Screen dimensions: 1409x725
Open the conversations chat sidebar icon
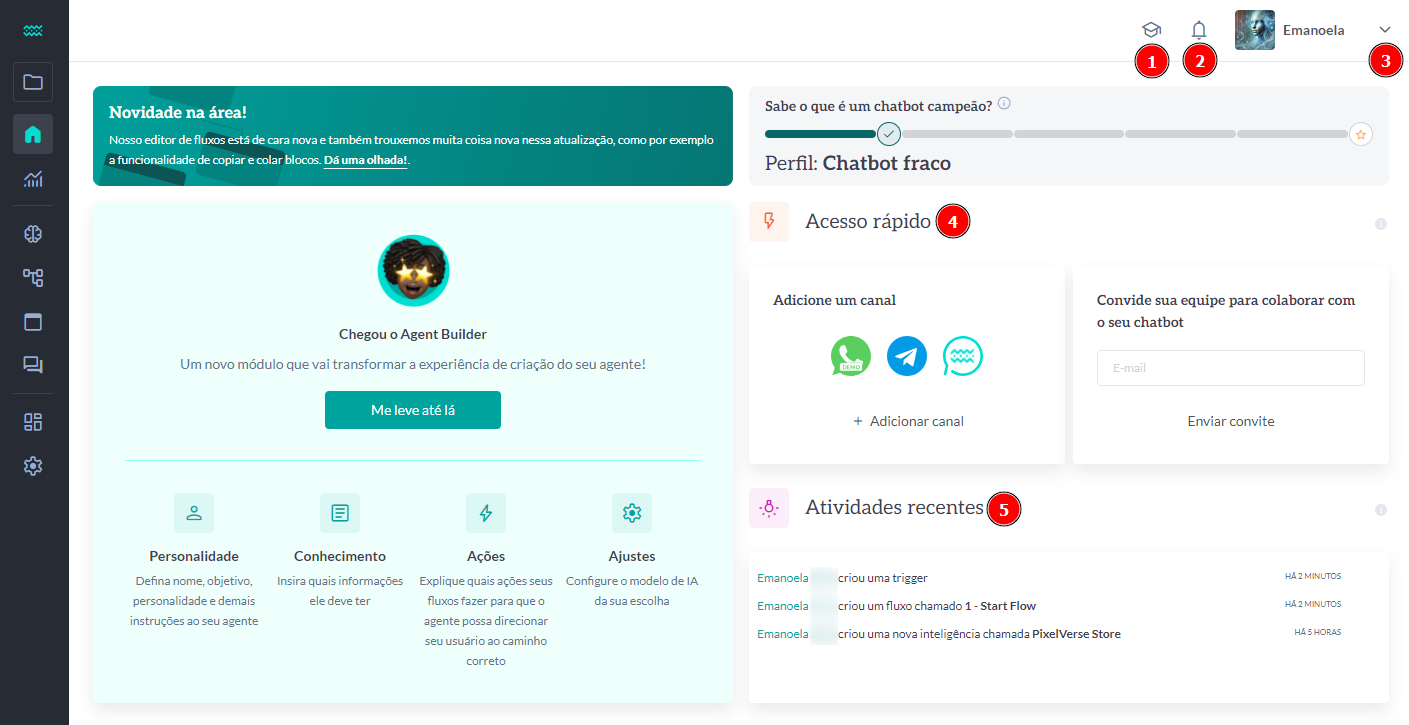(33, 364)
